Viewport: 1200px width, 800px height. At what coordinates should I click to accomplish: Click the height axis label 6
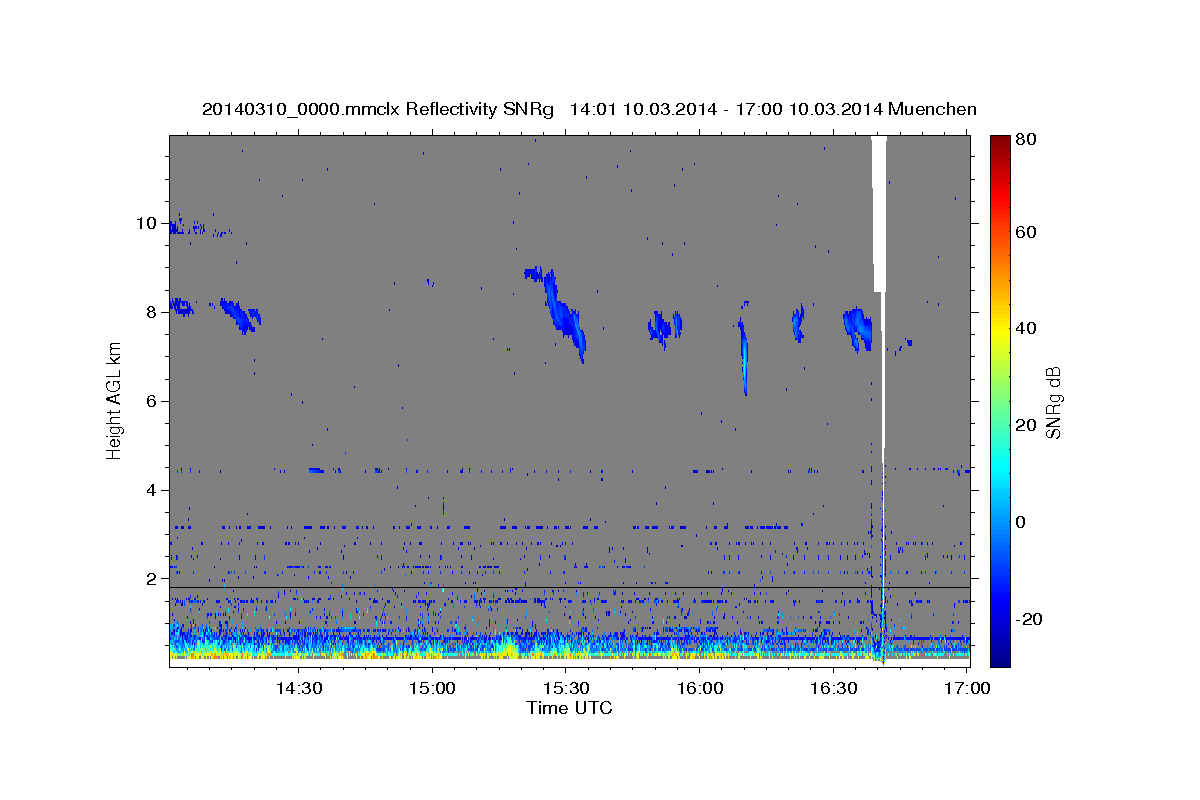[x=149, y=401]
